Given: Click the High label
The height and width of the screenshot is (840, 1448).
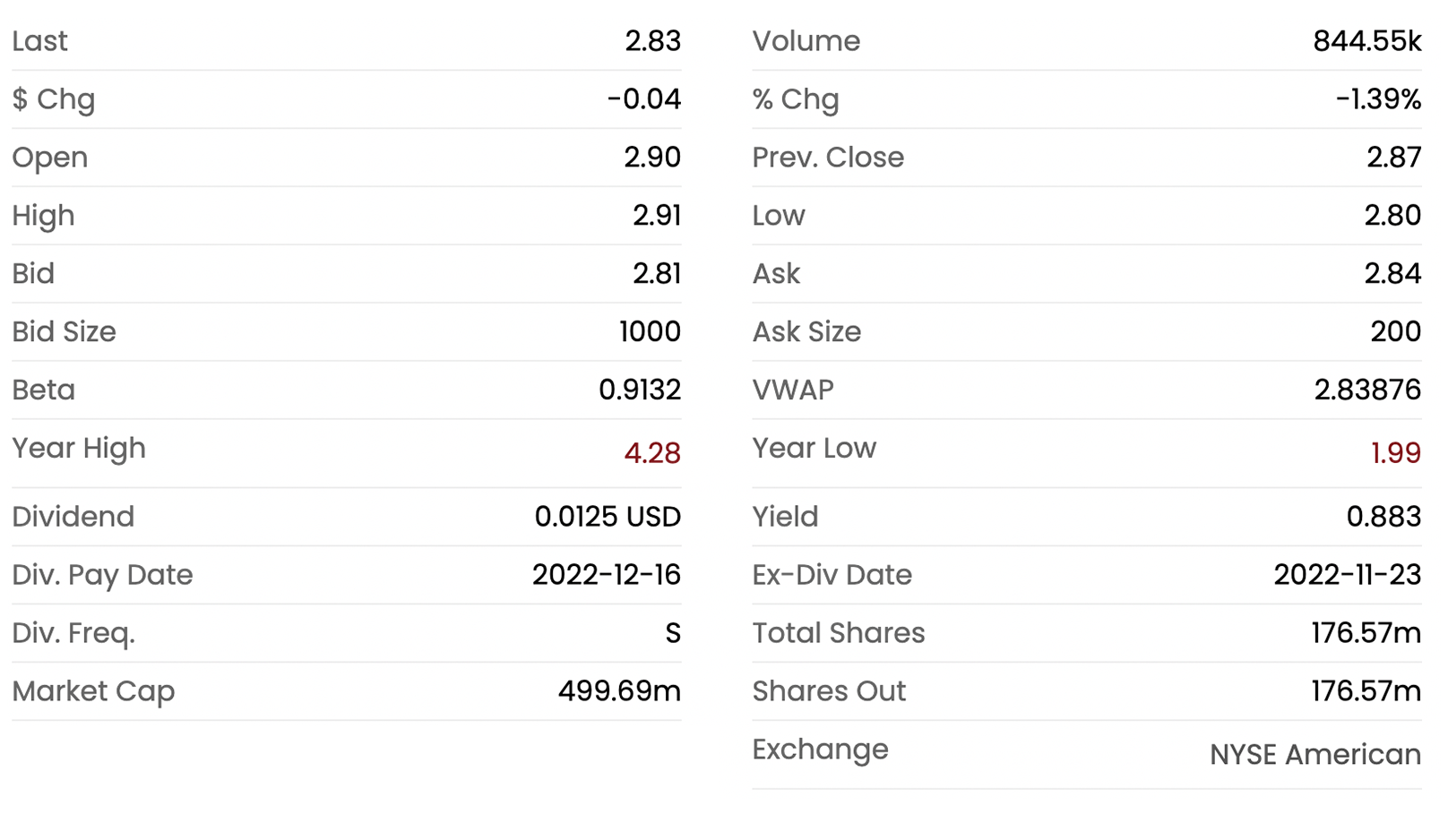Looking at the screenshot, I should (43, 216).
